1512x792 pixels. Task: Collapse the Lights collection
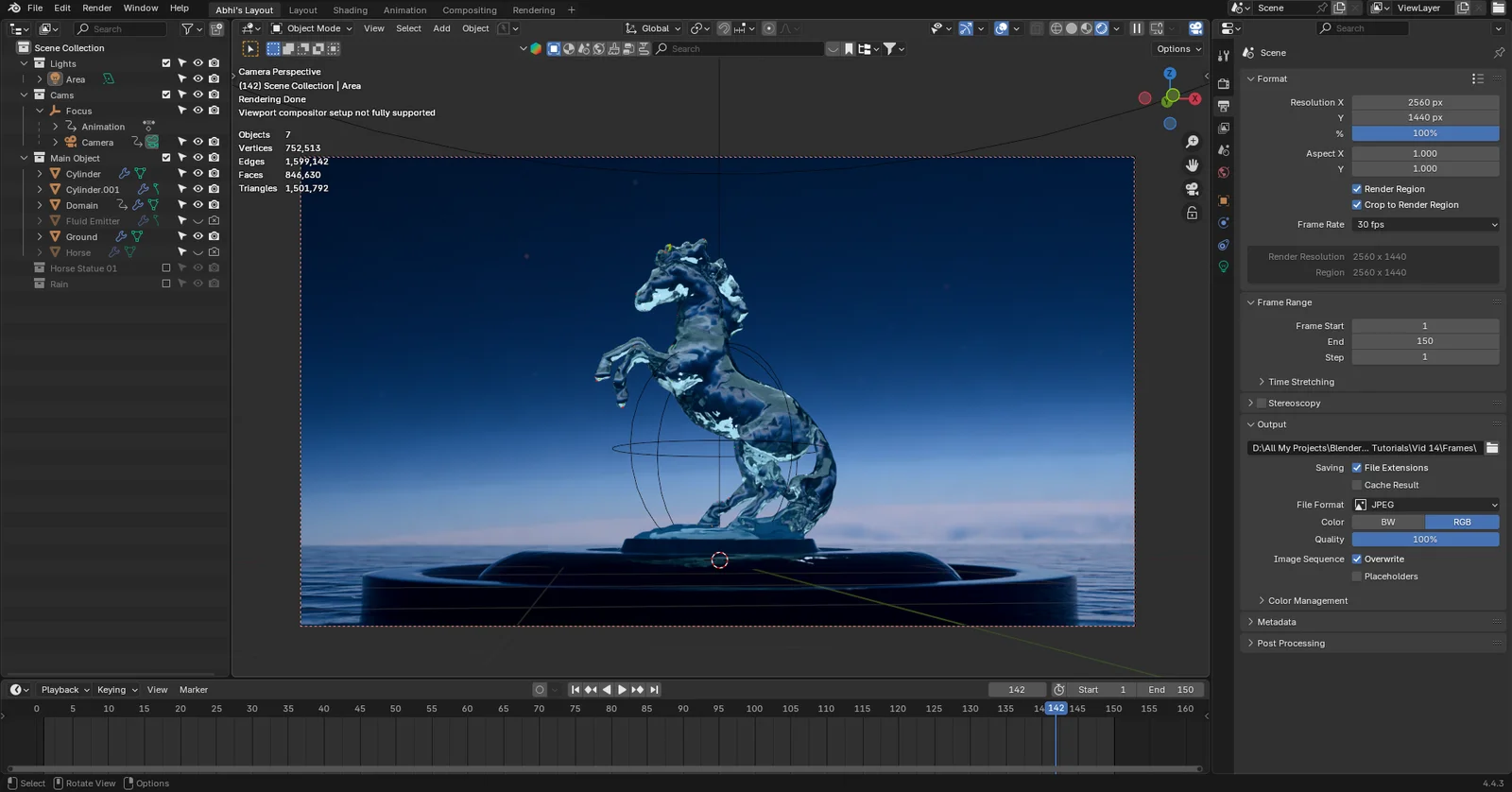point(25,63)
